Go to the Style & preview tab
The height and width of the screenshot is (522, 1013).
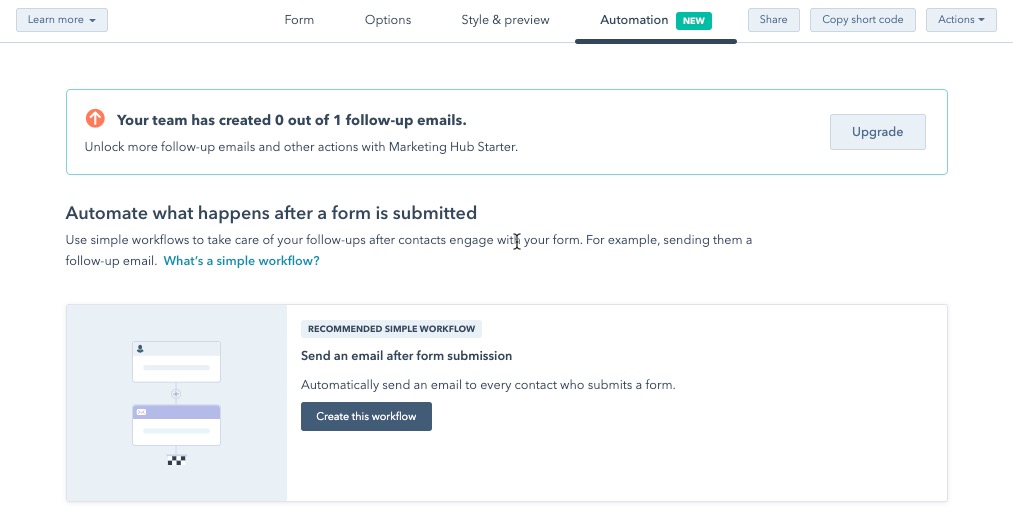(505, 20)
